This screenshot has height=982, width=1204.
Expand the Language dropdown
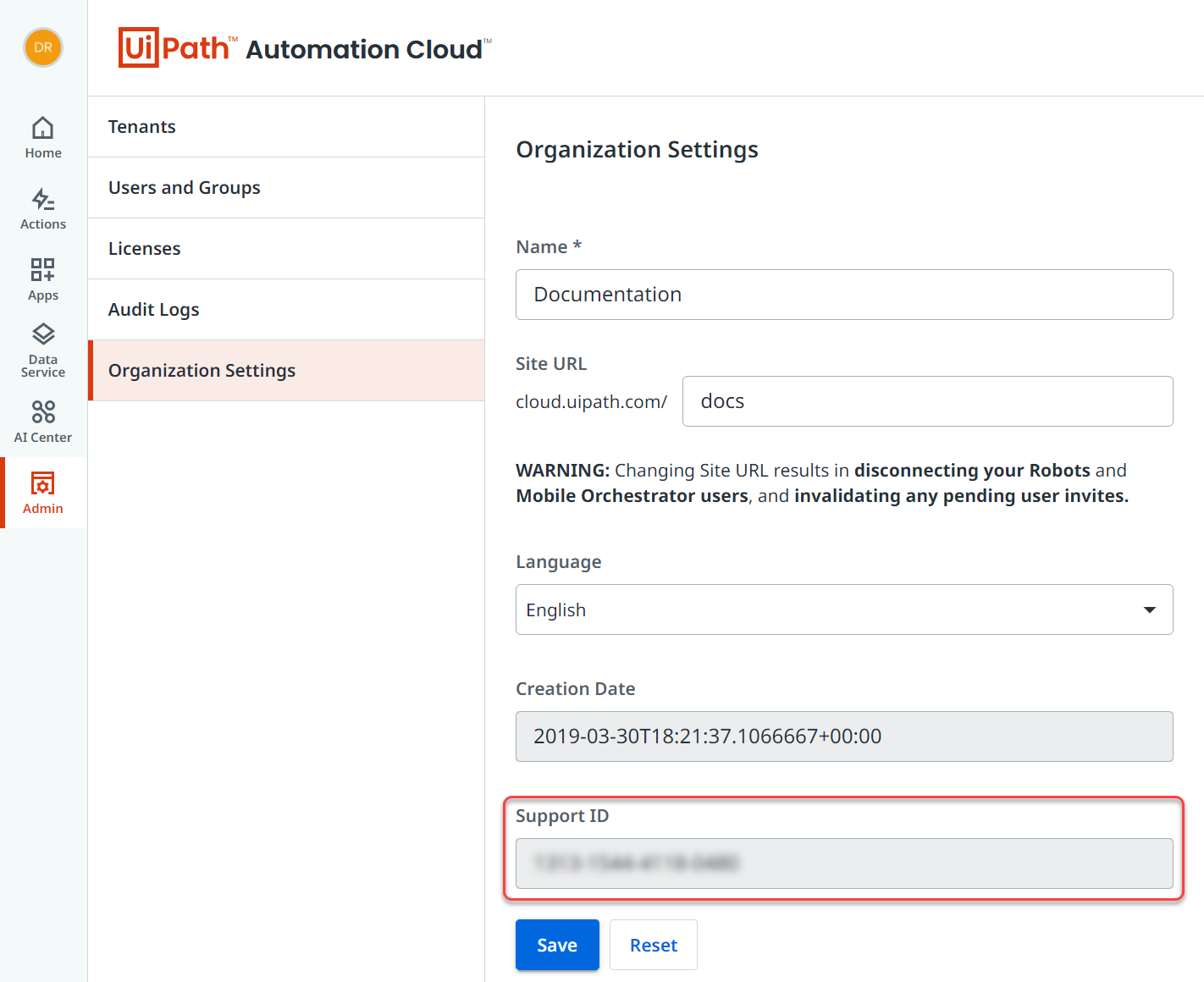[844, 610]
